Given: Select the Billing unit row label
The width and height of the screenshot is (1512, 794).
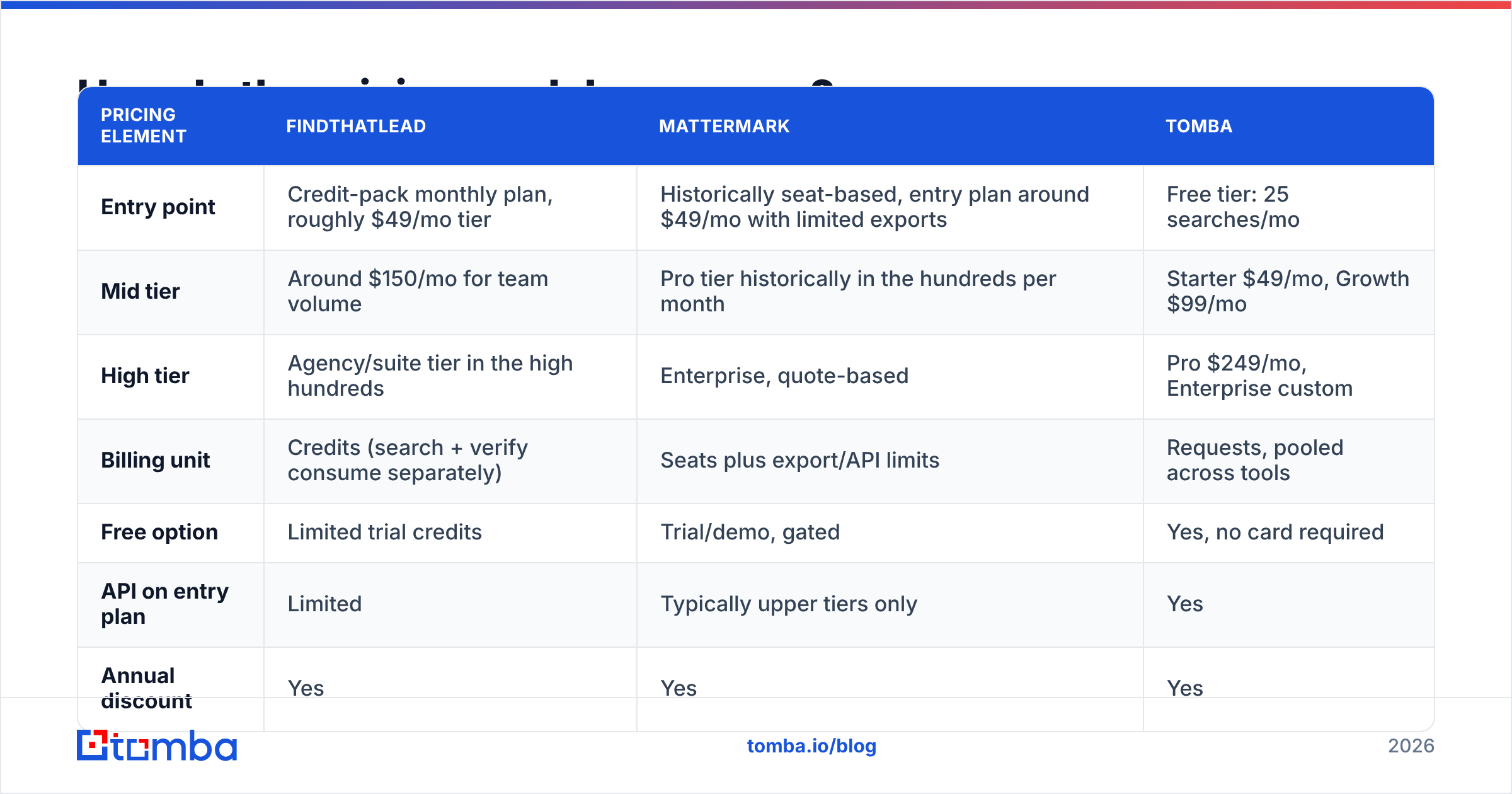Looking at the screenshot, I should (155, 460).
